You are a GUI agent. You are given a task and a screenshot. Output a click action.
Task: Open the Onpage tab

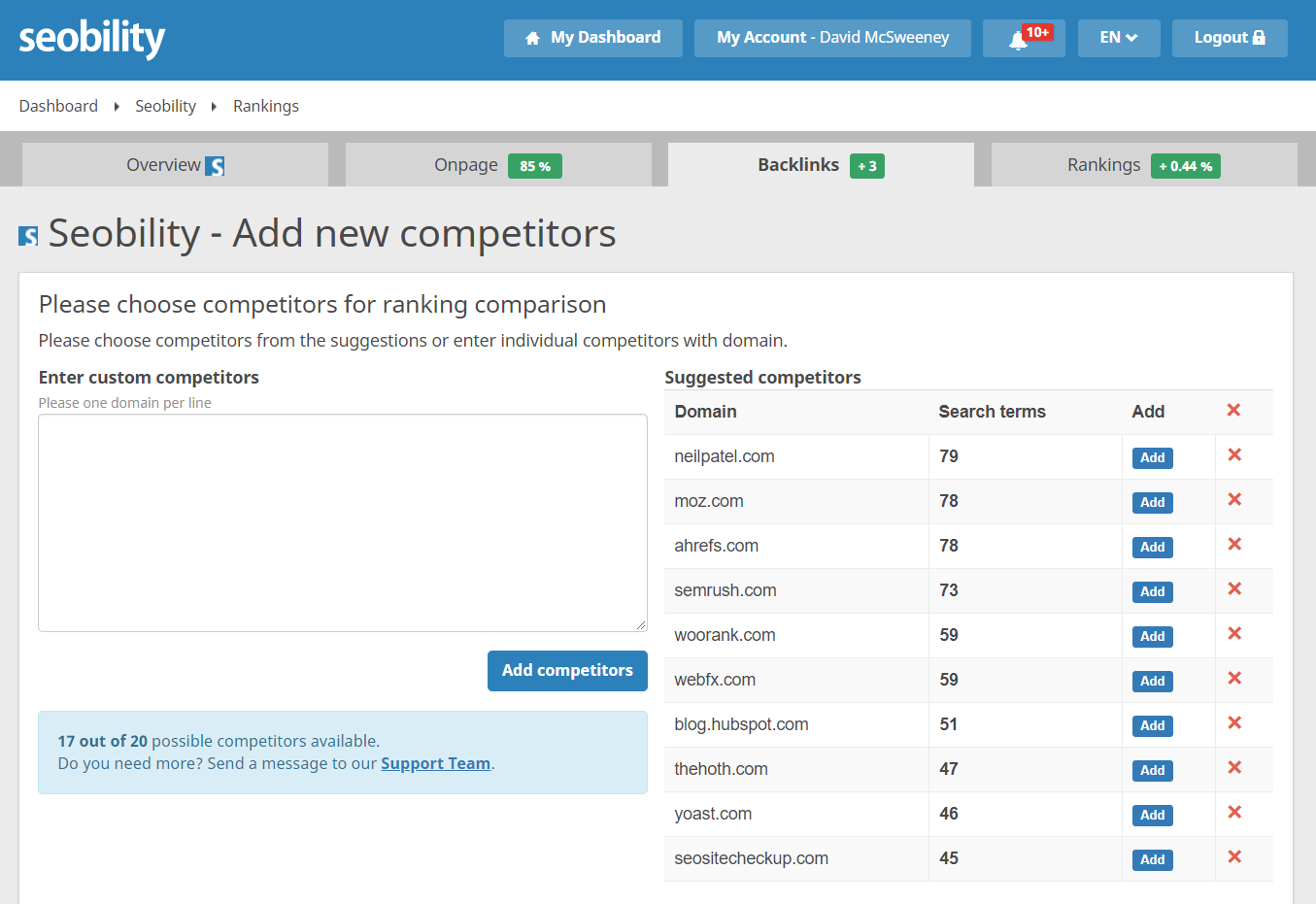[466, 164]
